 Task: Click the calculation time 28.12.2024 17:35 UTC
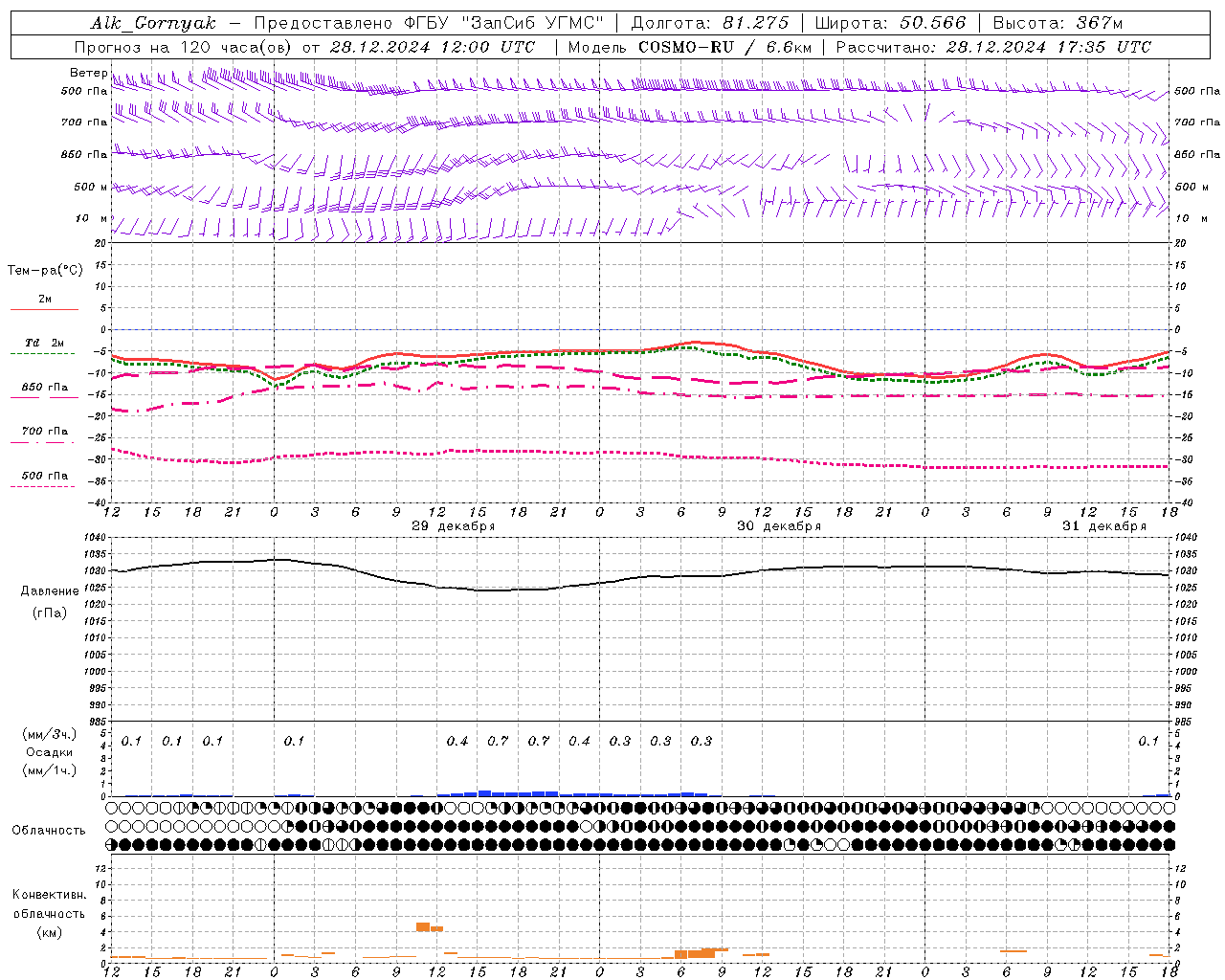click(1049, 47)
